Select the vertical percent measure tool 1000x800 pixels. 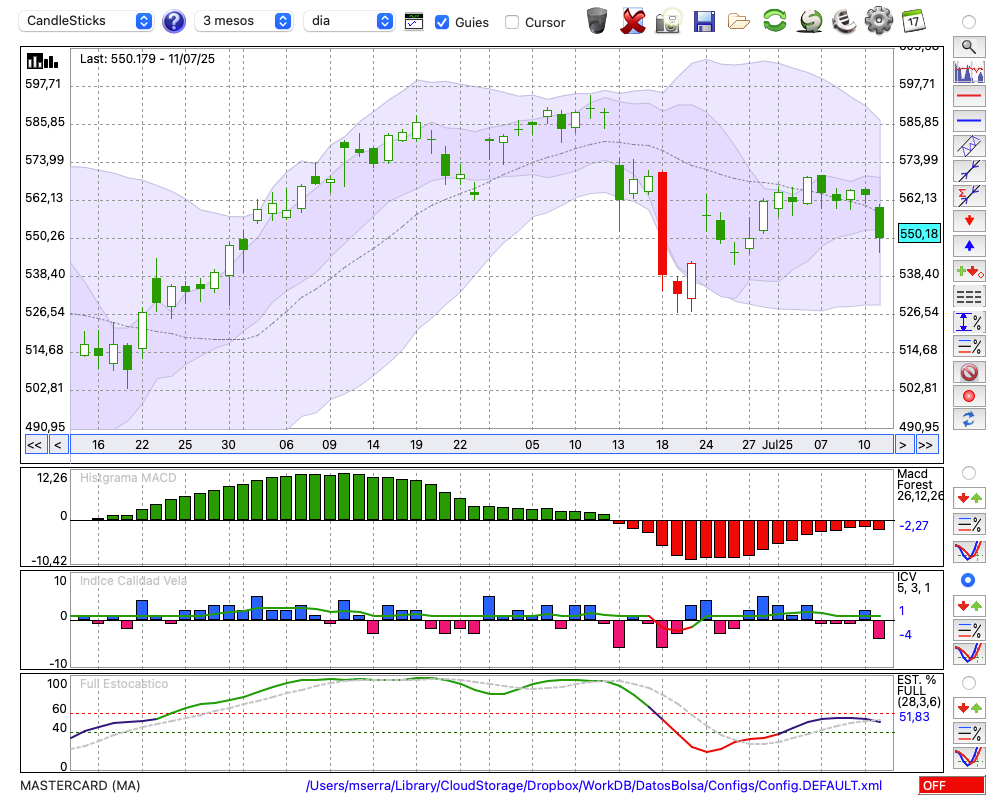(x=969, y=322)
